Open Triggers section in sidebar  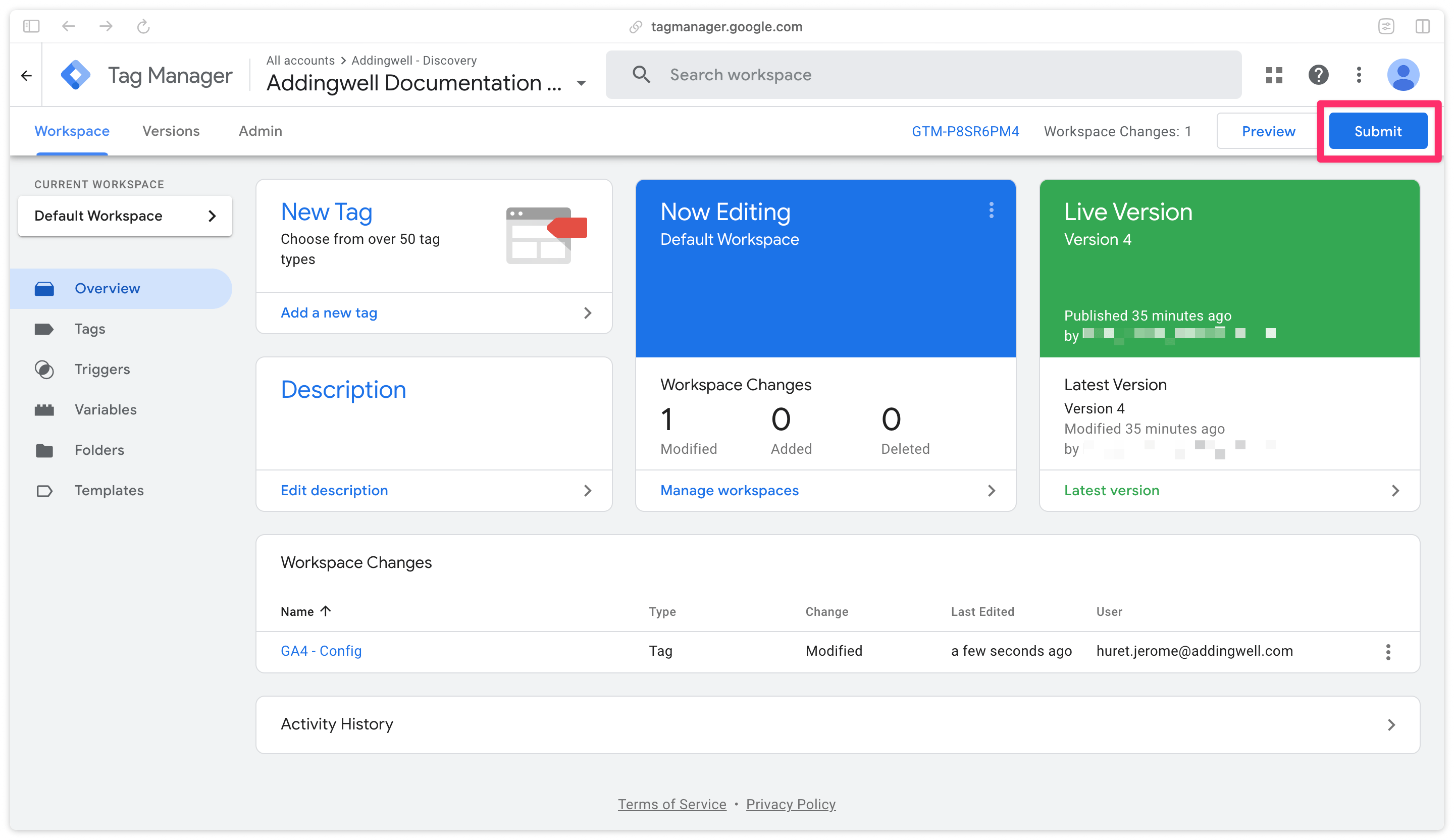coord(101,369)
